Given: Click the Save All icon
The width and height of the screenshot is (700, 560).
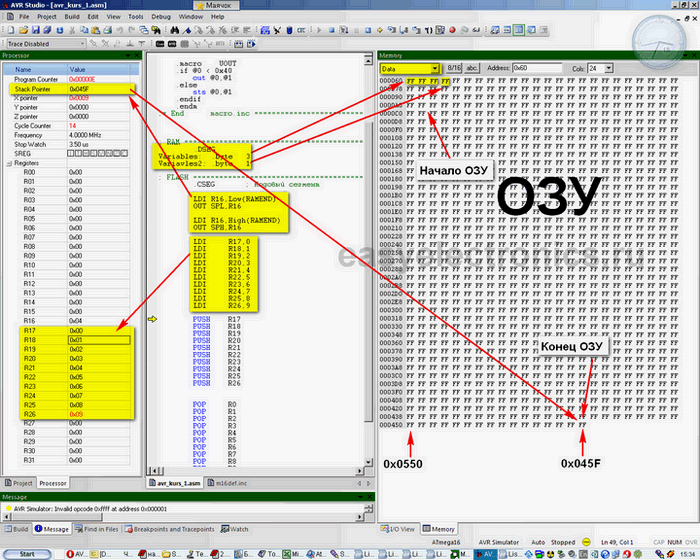Looking at the screenshot, I should point(47,30).
